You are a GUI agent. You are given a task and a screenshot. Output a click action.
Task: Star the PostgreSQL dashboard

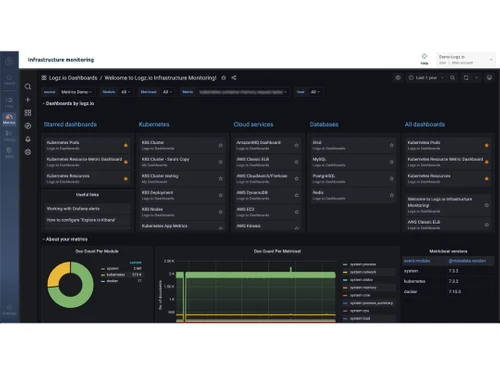pyautogui.click(x=392, y=179)
